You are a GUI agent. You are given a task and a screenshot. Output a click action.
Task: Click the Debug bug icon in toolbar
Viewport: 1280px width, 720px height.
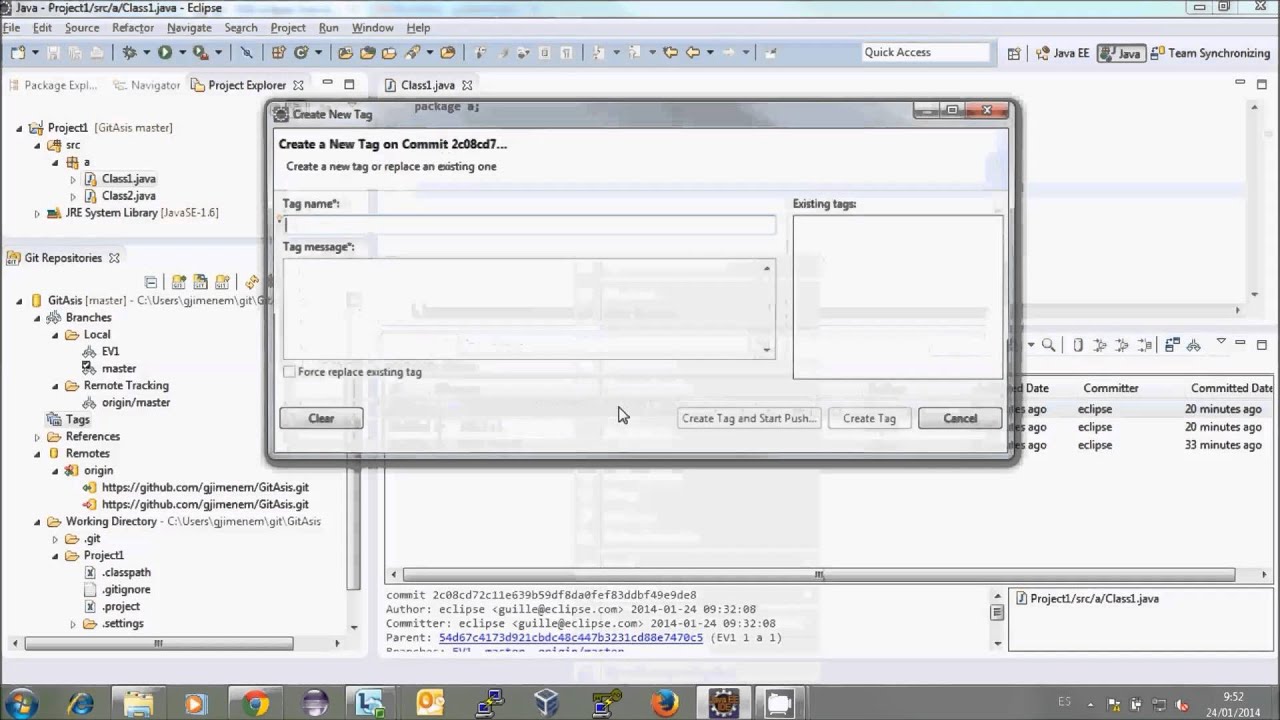[x=130, y=53]
